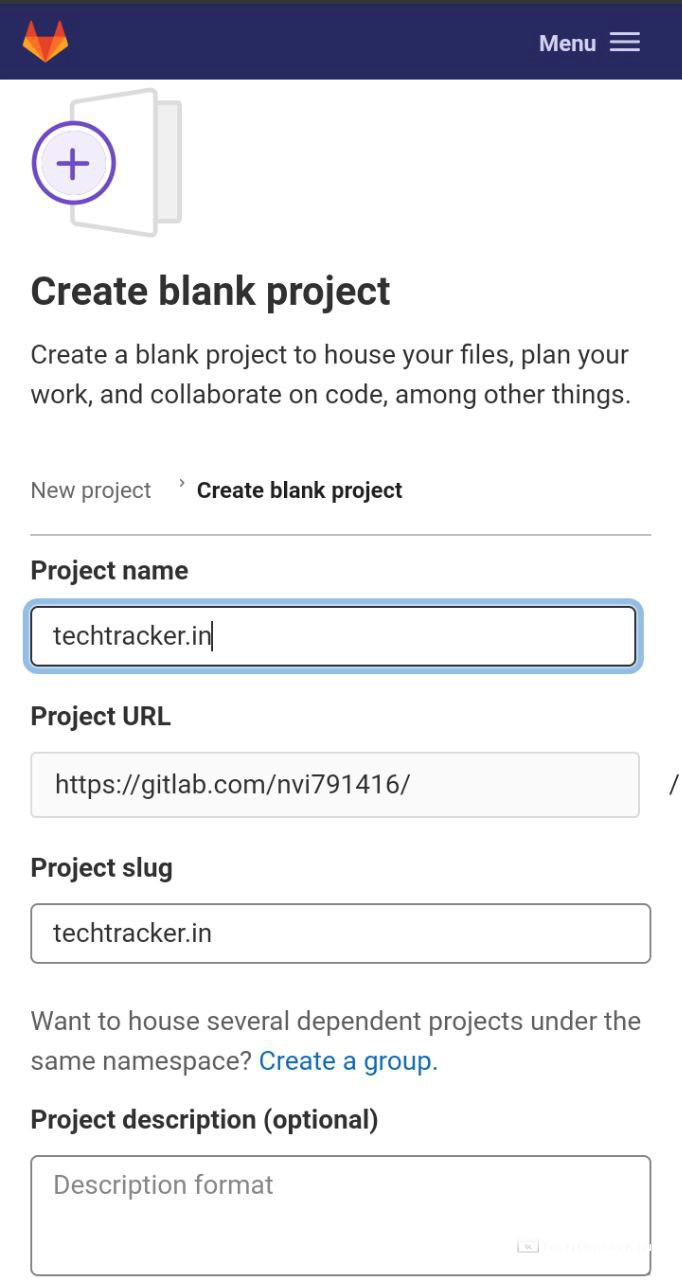
Task: Open the Project URL namespace field
Action: pyautogui.click(x=334, y=784)
